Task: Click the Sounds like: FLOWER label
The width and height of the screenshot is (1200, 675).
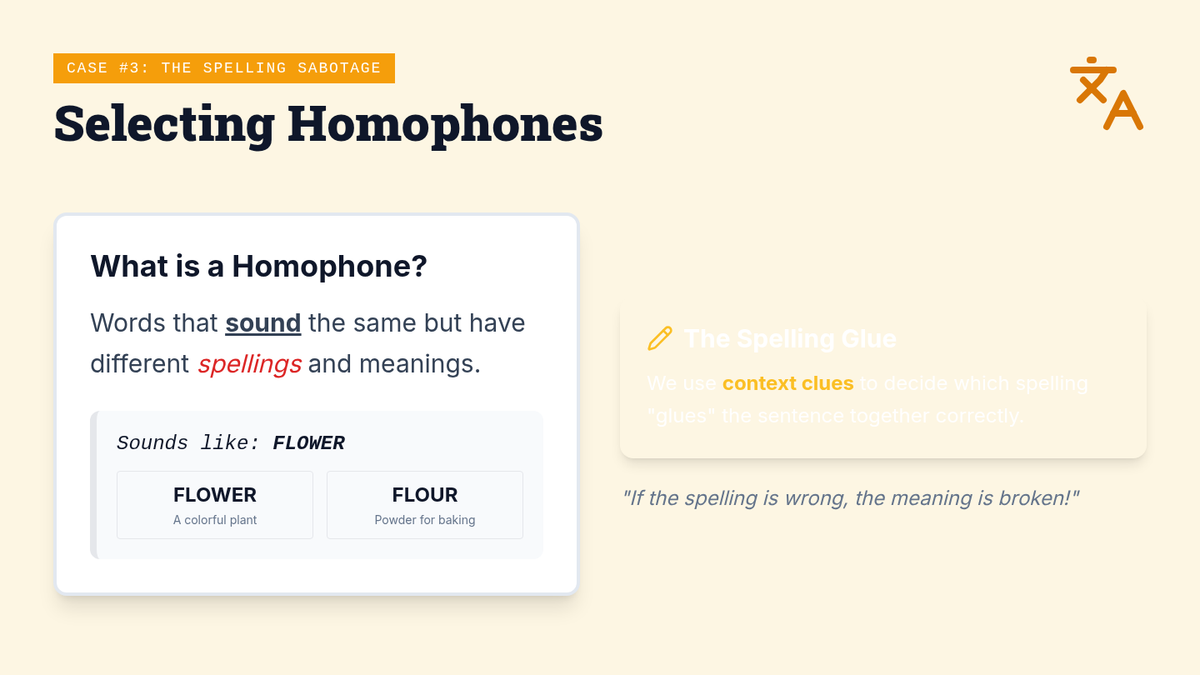Action: (x=231, y=443)
